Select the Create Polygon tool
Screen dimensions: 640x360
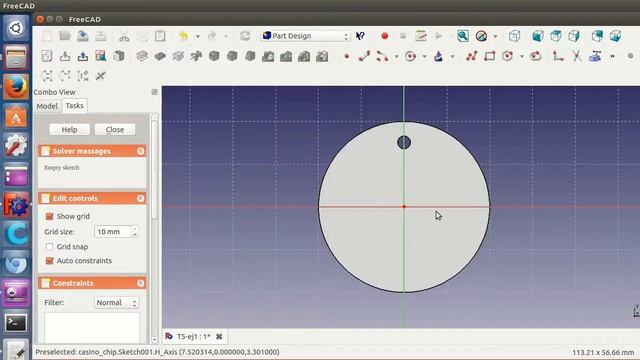pyautogui.click(x=507, y=56)
